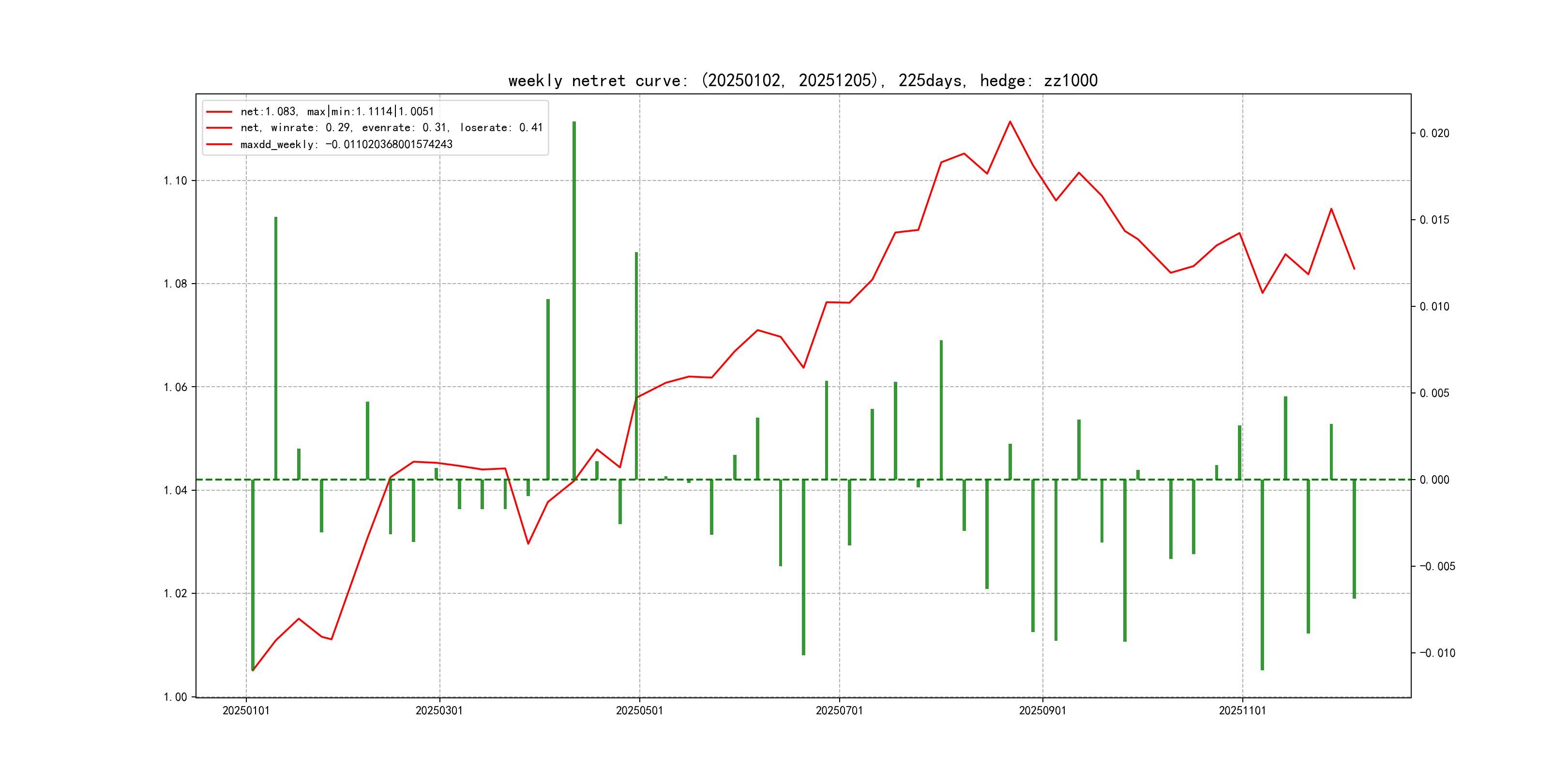1568x784 pixels.
Task: Click red line swatch beside maxdd_weekly legend
Action: (x=219, y=144)
